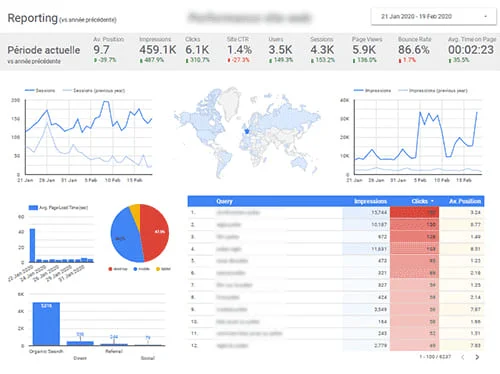Click the tablet legend item under pie chart
Screen dimensions: 500x374
click(x=163, y=269)
